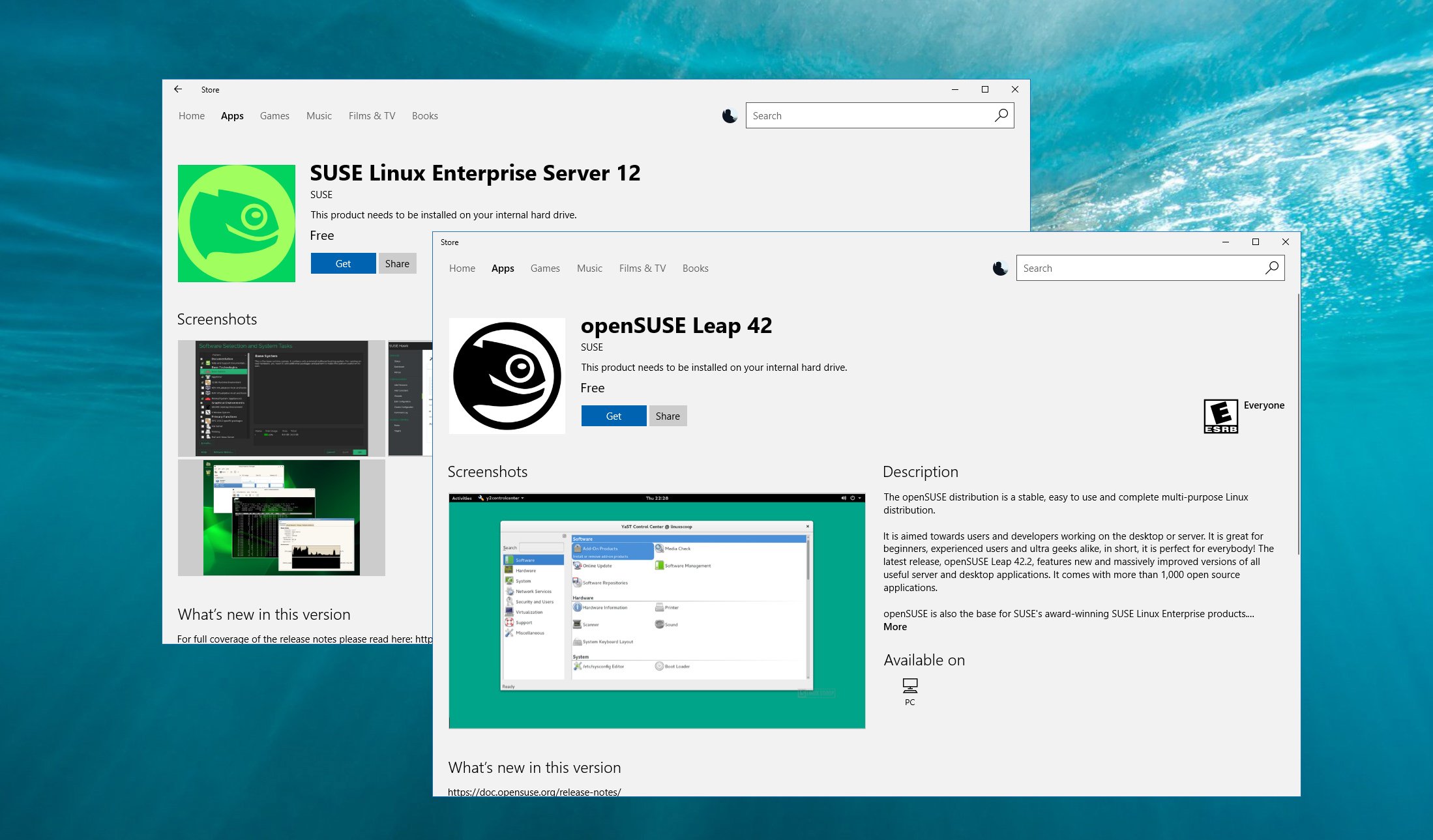Open user account avatar in SUSE Enterprise window
The width and height of the screenshot is (1433, 840).
730,115
